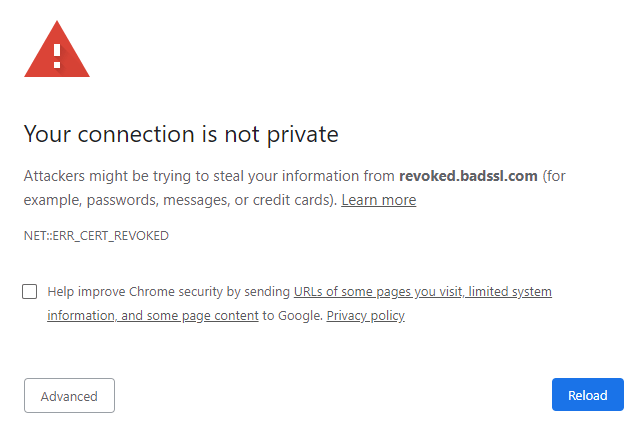The height and width of the screenshot is (436, 638).
Task: Select the 'limited system' link portion
Action: [510, 292]
